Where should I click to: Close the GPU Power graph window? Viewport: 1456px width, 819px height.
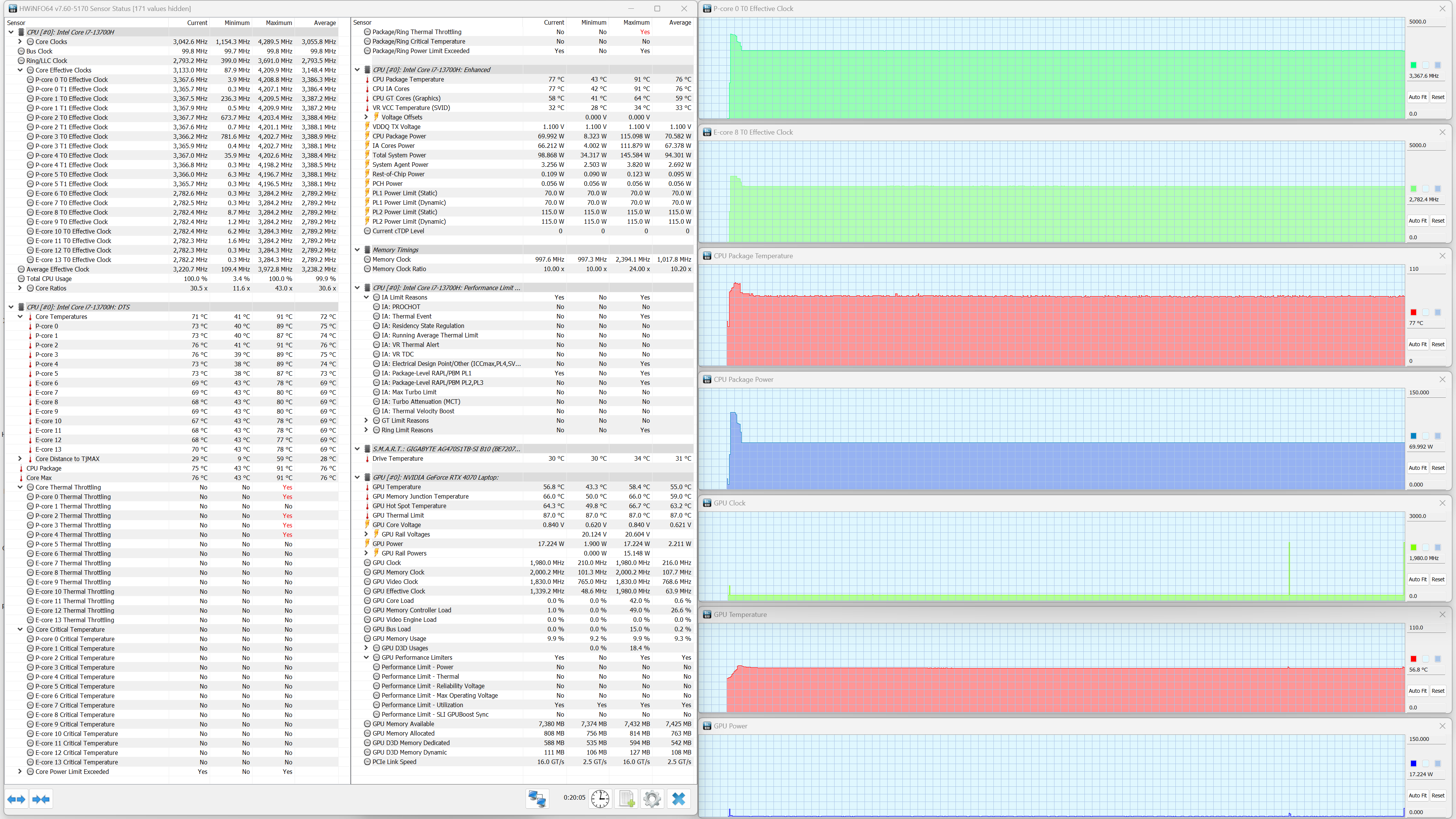[1442, 726]
